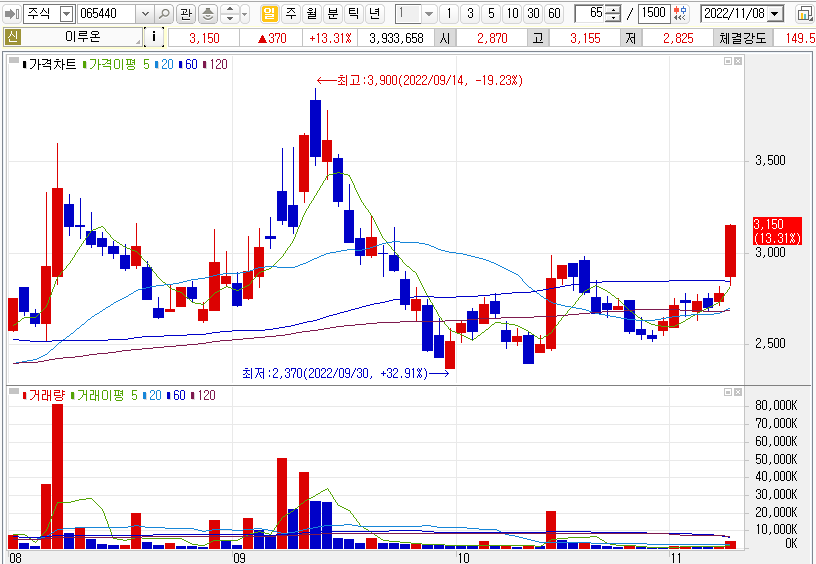Click the price change value ▲370
This screenshot has width=816, height=564.
pos(272,38)
